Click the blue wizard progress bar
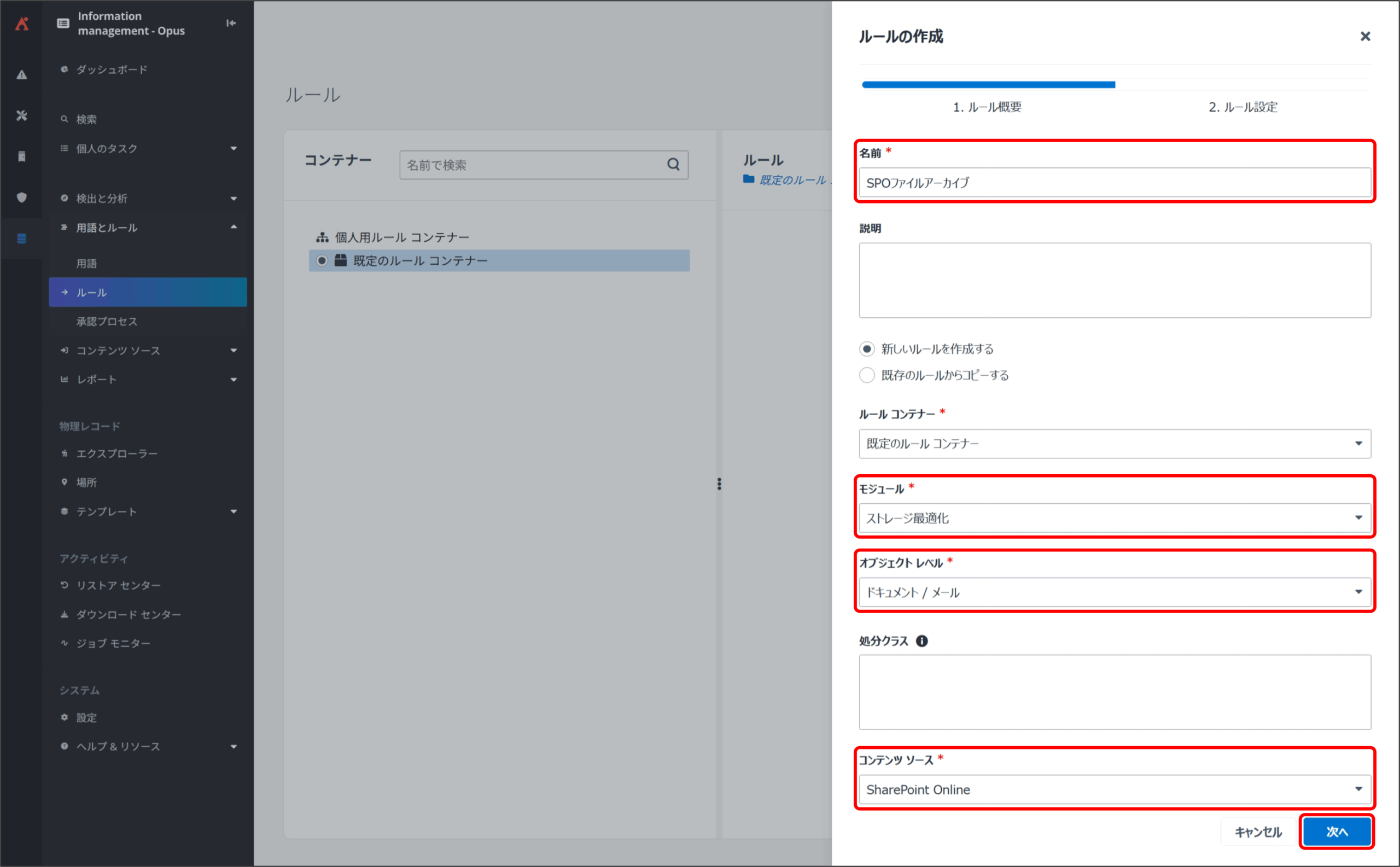Image resolution: width=1400 pixels, height=867 pixels. click(988, 85)
